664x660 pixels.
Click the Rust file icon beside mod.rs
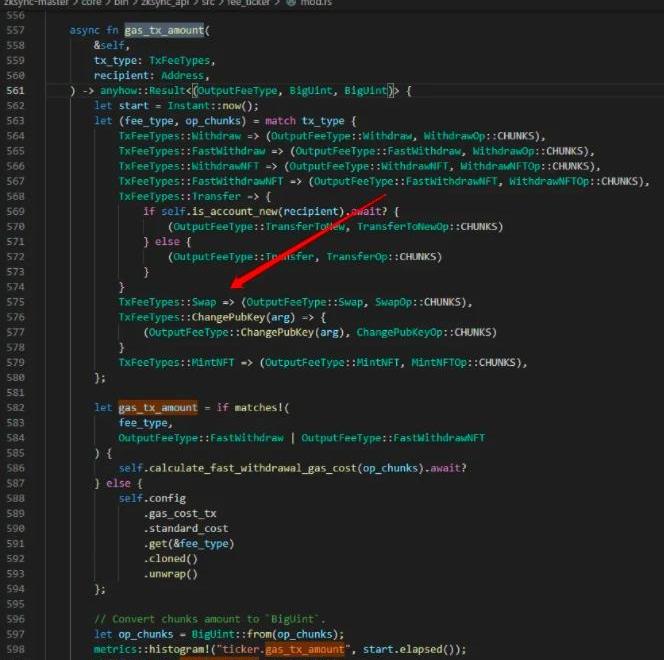tap(288, 4)
